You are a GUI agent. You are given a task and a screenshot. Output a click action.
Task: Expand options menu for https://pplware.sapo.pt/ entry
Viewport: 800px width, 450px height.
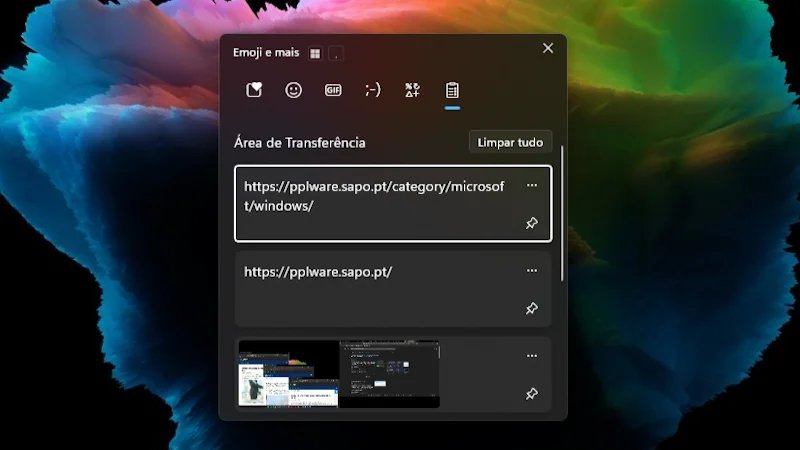(531, 271)
